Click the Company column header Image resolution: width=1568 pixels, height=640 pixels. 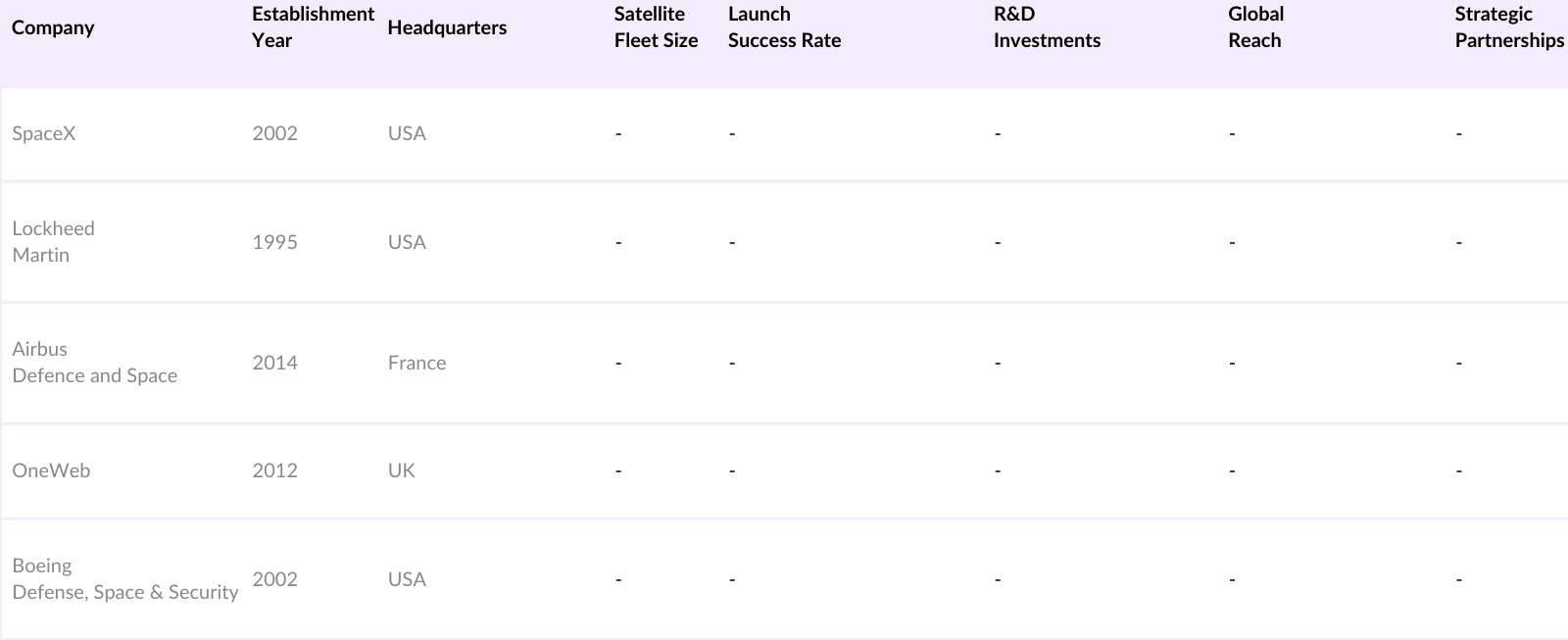tap(53, 27)
